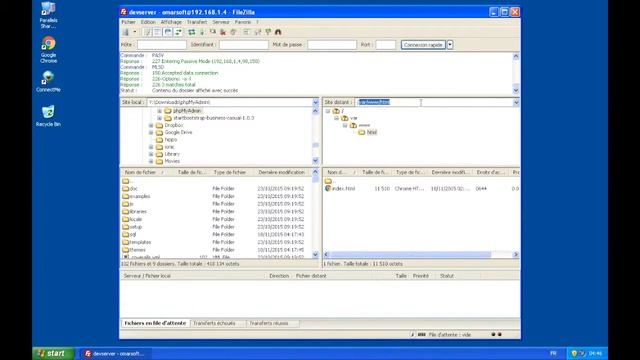
Task: Toggle local directory tree display
Action: tap(158, 32)
